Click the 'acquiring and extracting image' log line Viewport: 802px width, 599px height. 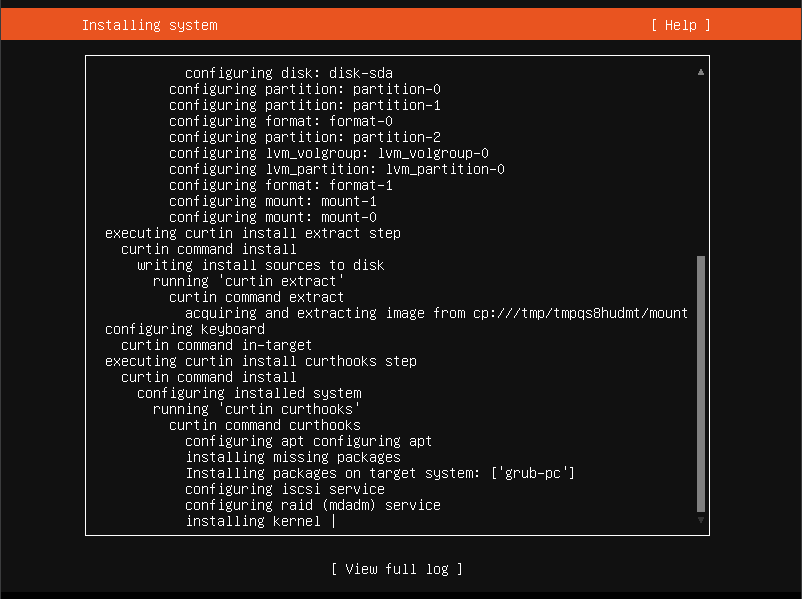[x=436, y=313]
